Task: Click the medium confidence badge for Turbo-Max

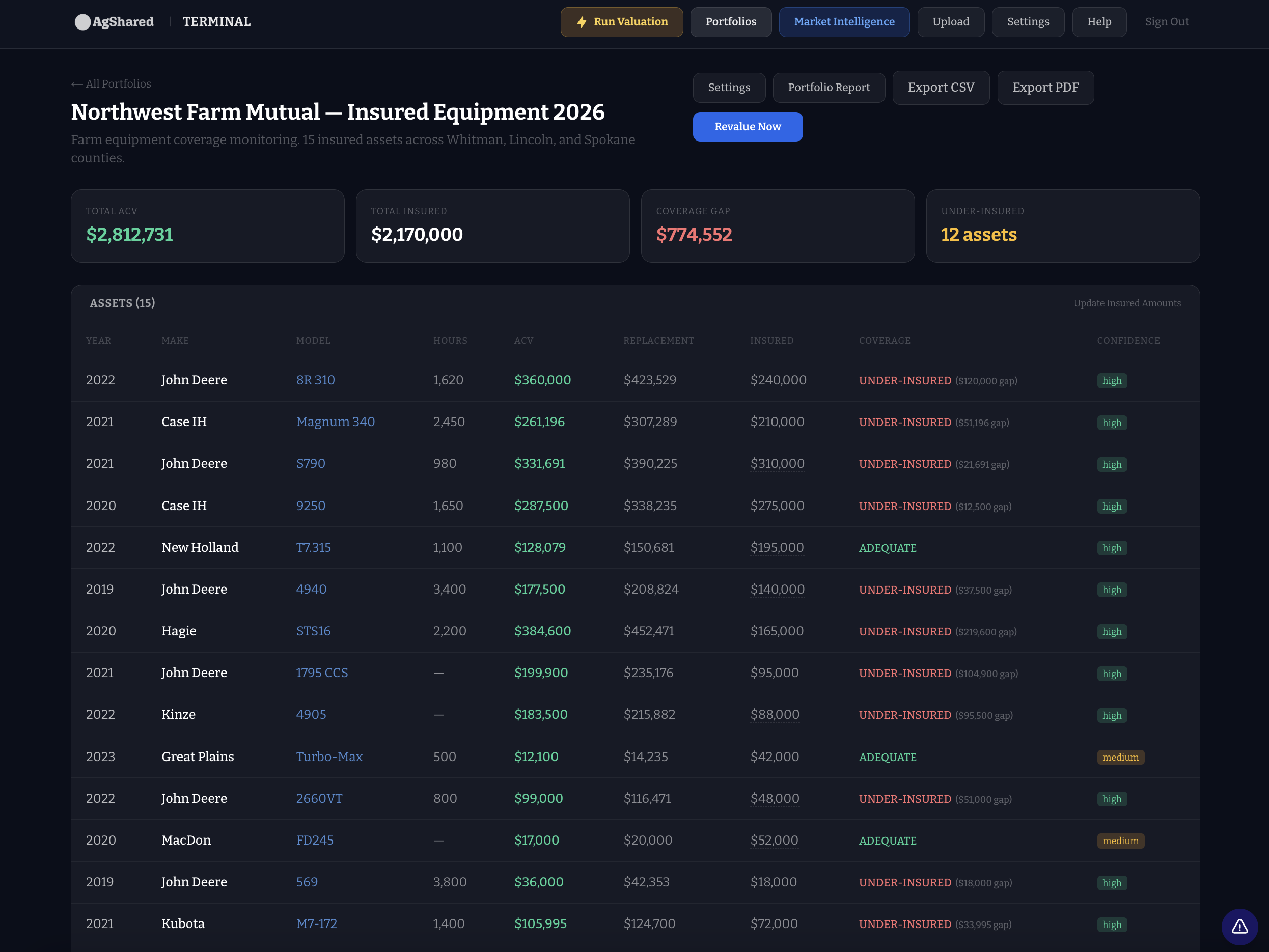Action: click(x=1120, y=757)
